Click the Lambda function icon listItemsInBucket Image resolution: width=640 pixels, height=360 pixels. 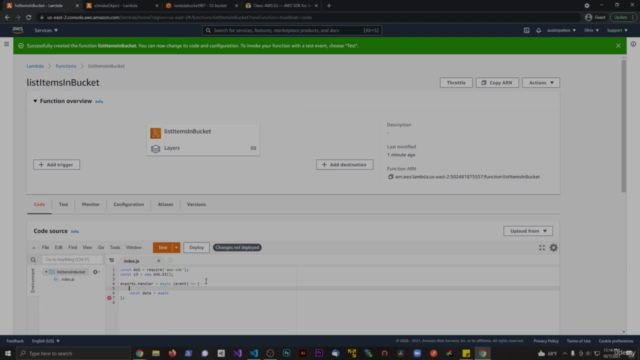click(156, 133)
